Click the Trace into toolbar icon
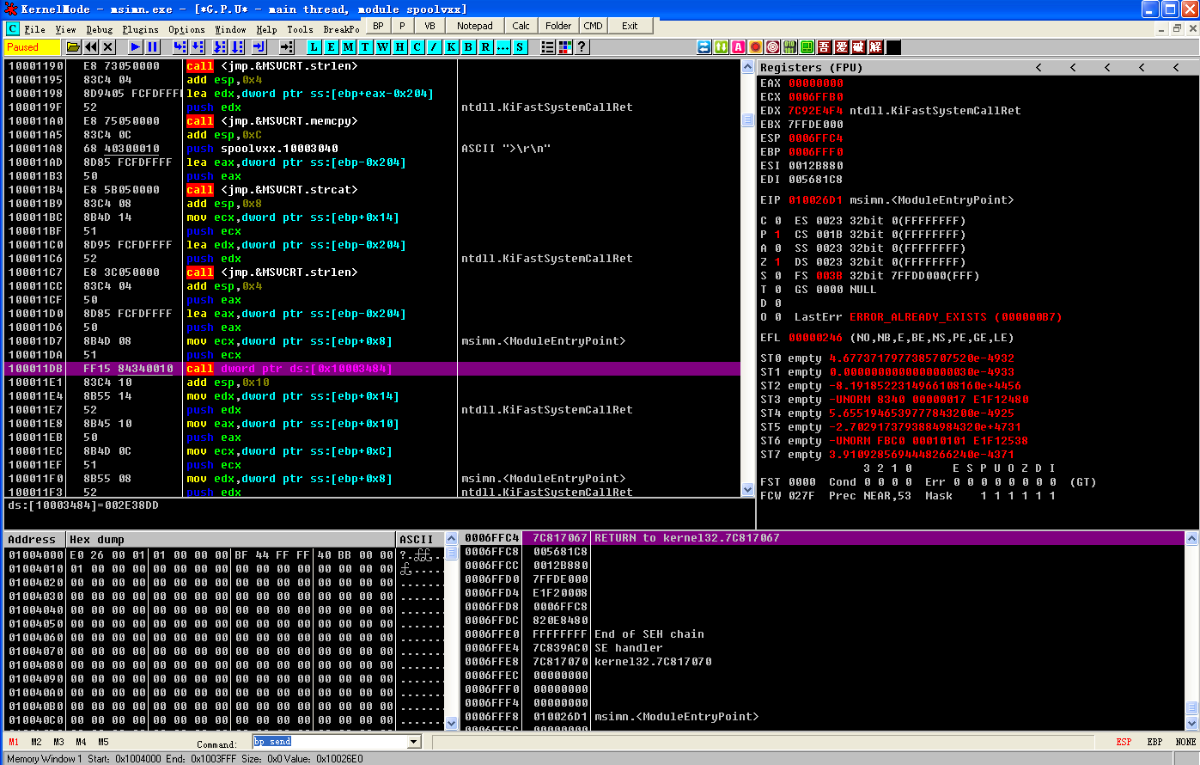1200x765 pixels. tap(218, 47)
